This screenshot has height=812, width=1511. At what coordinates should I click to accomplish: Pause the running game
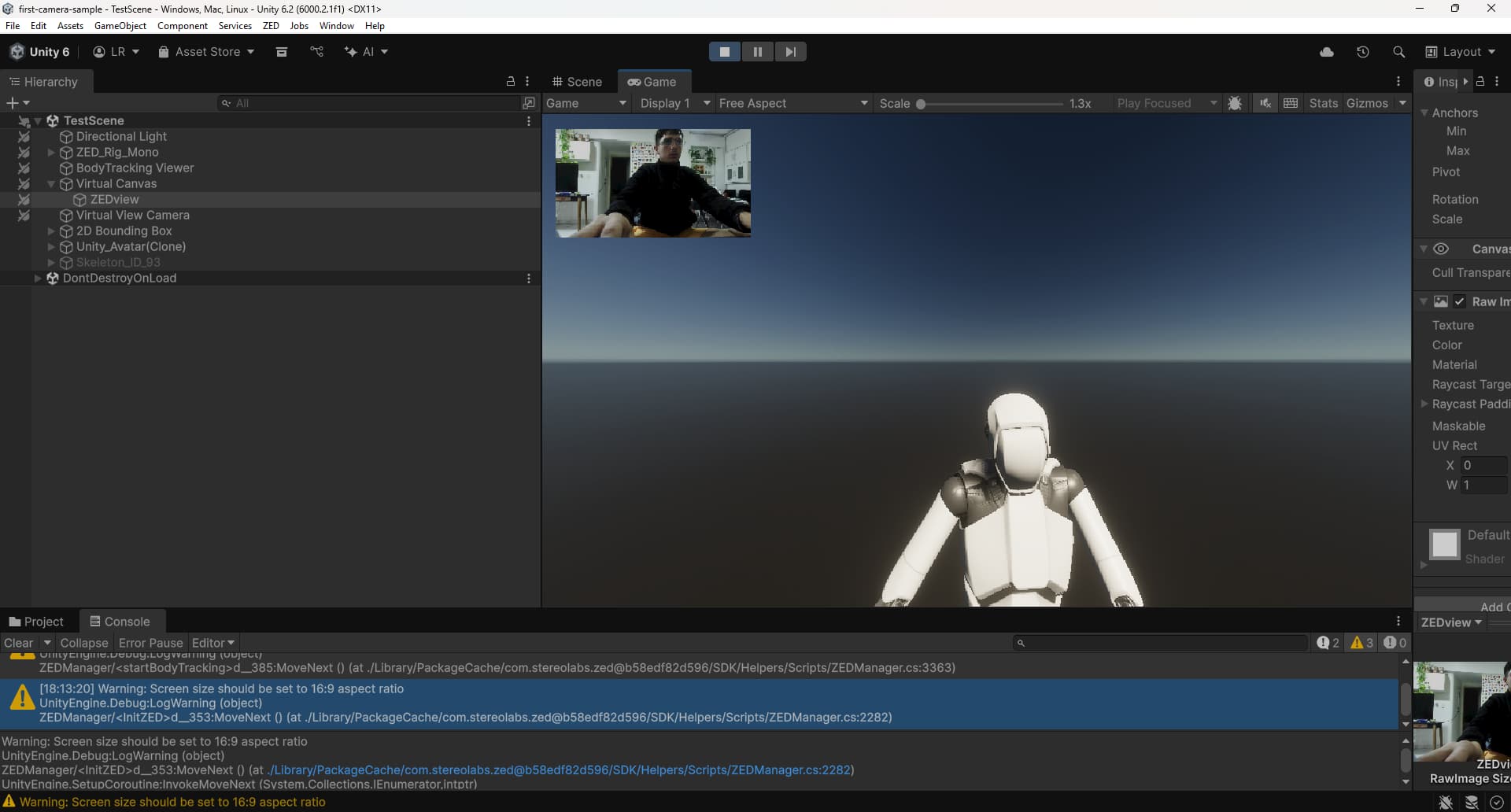(x=757, y=52)
